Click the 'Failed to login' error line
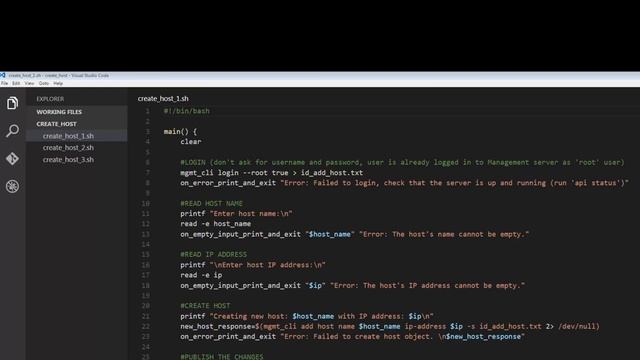Screen dimensions: 640x360 tap(404, 183)
